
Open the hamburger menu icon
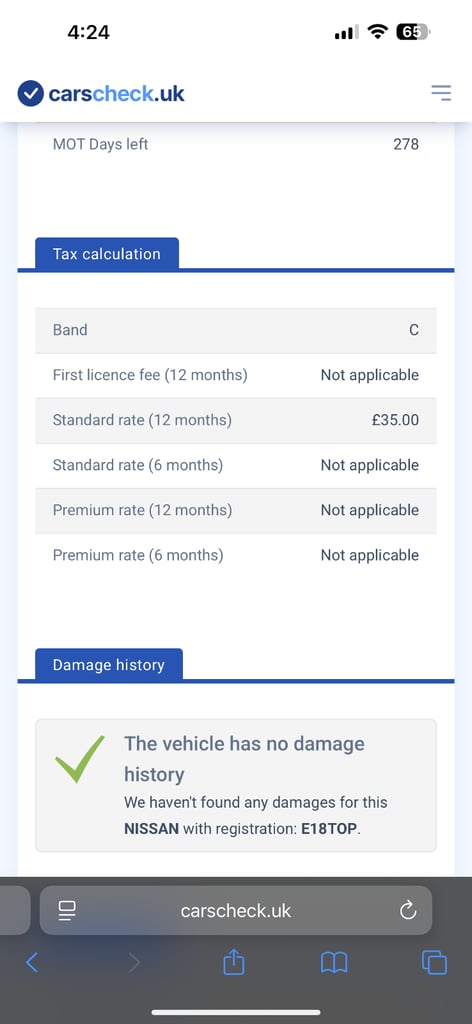coord(441,93)
